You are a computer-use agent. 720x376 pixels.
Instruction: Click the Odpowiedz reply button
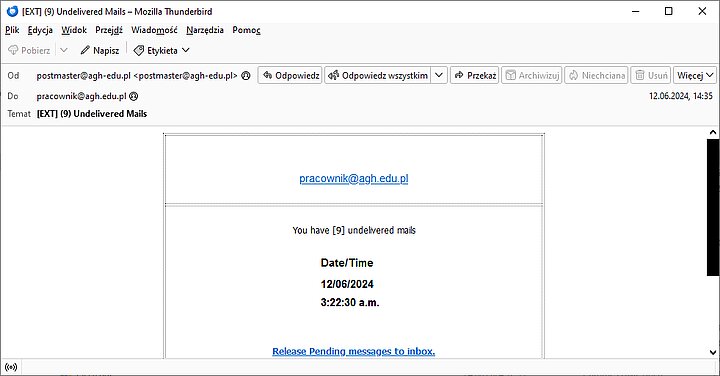coord(290,75)
